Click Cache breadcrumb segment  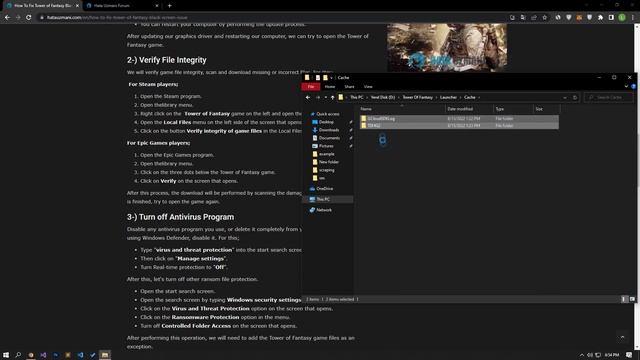(x=470, y=98)
